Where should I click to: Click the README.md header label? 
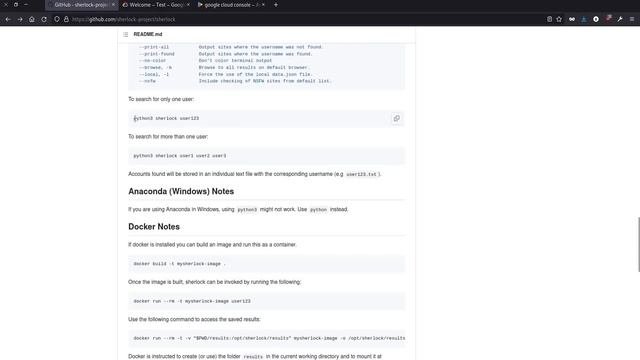[x=148, y=34]
